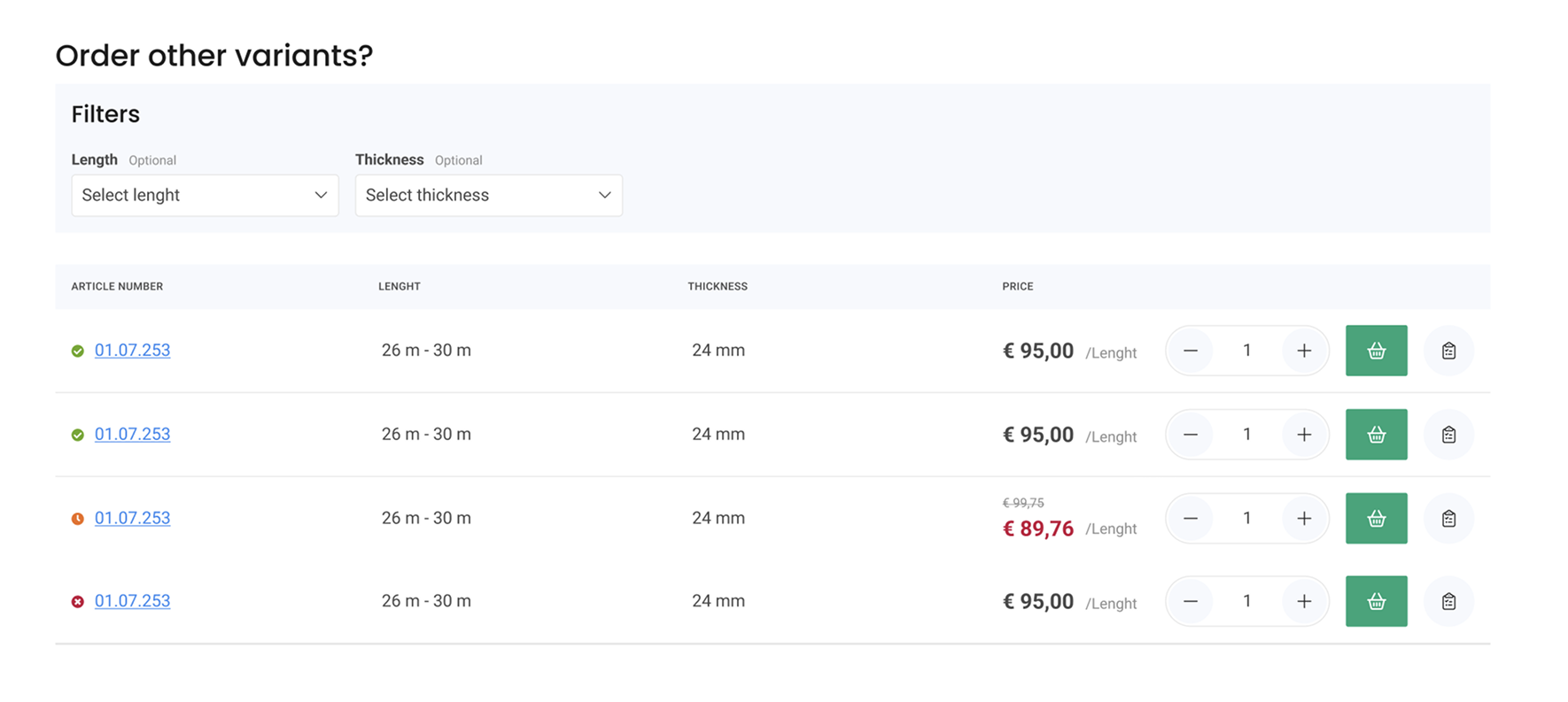Click clipboard icon in second row

tap(1448, 435)
